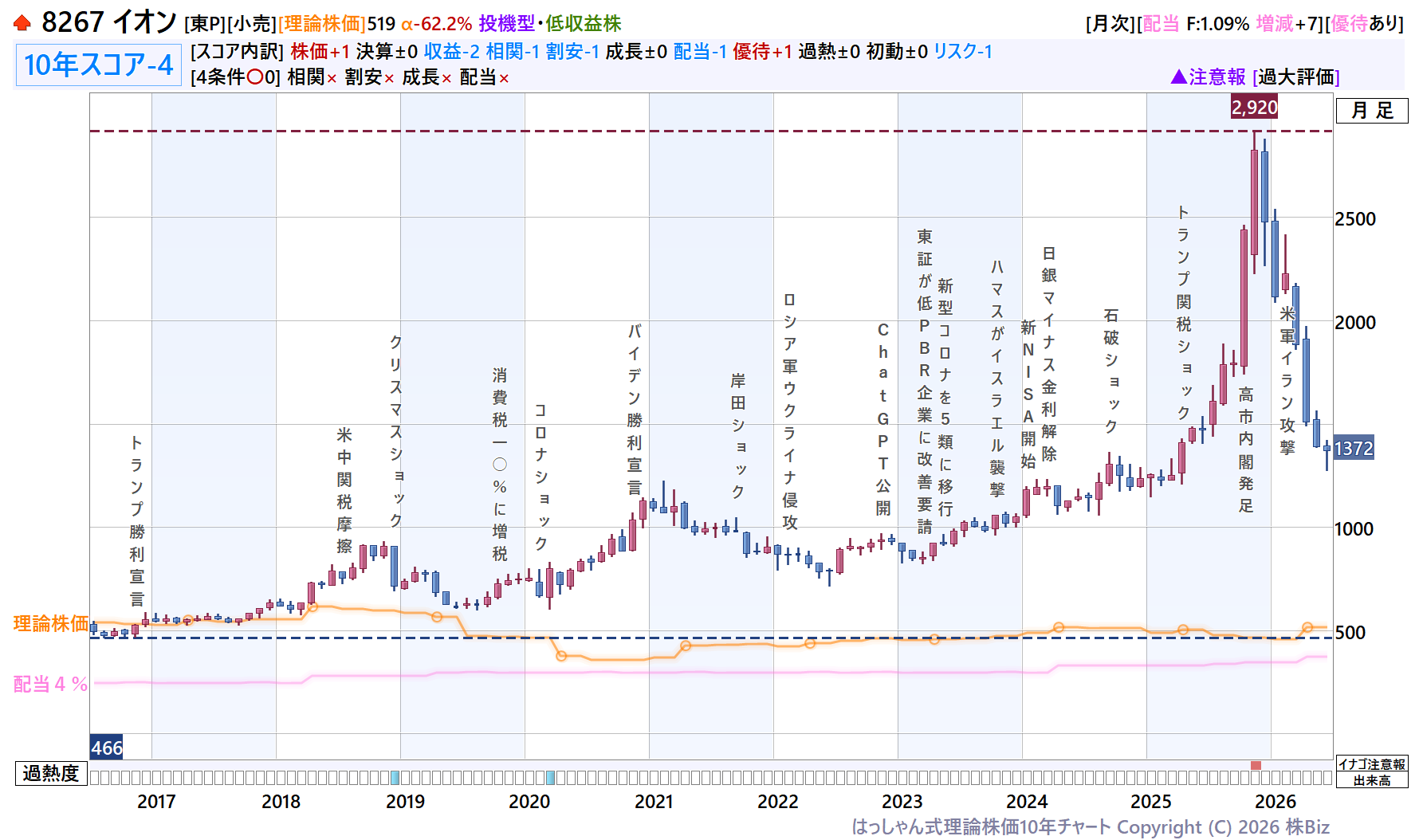
Task: Click the blue 注意報 triangle warning icon
Action: tap(1179, 77)
